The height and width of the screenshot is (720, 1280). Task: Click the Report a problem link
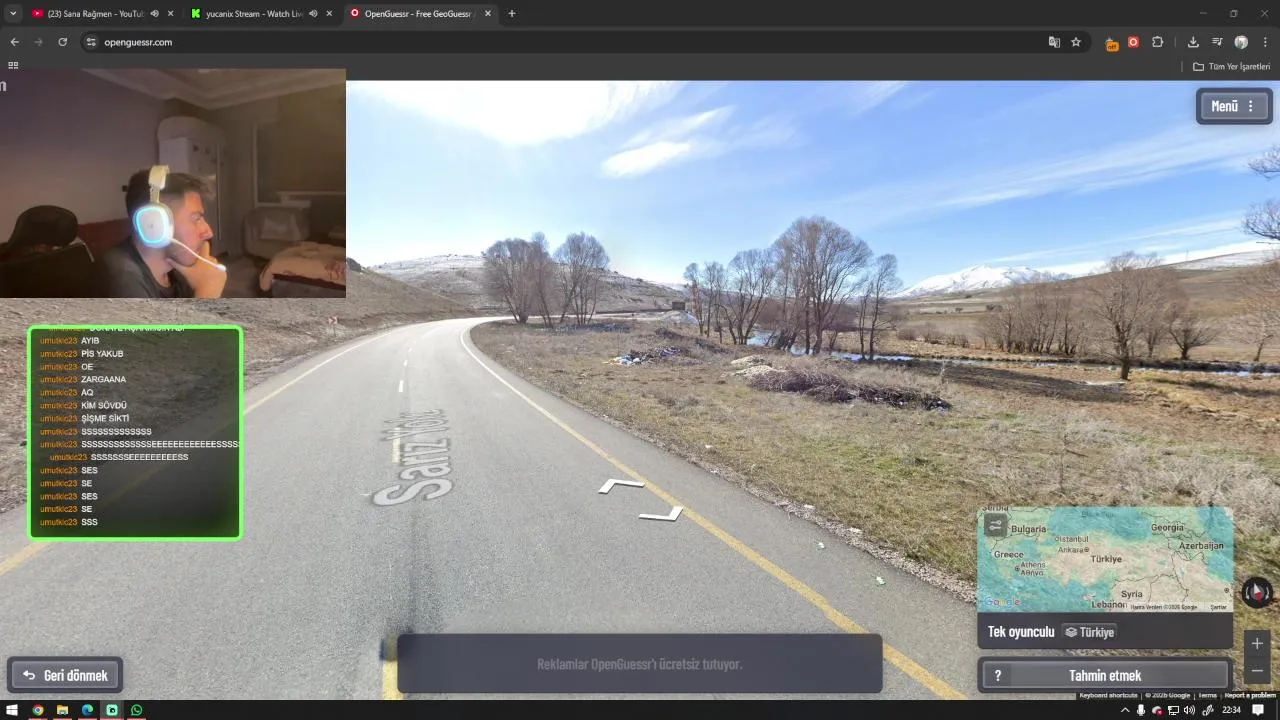1250,695
